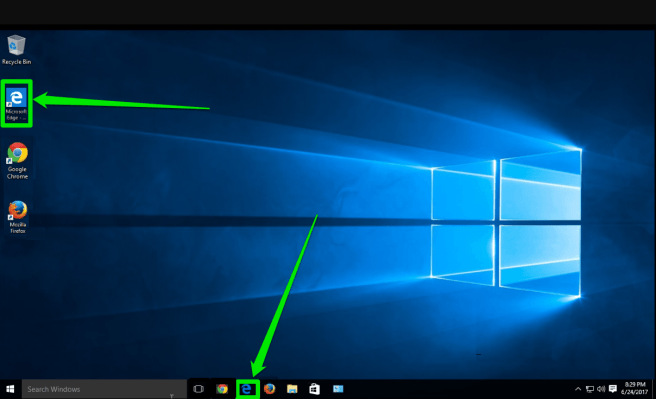Open the Windows Start menu
The width and height of the screenshot is (656, 399).
pos(10,389)
